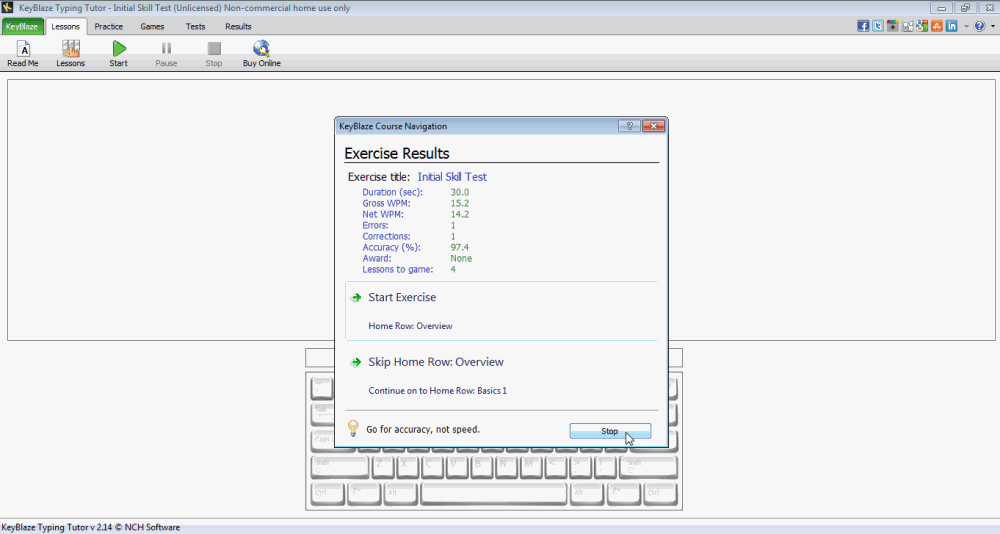Image resolution: width=1000 pixels, height=534 pixels.
Task: Click the Gross WPM value 15.2
Action: point(460,204)
